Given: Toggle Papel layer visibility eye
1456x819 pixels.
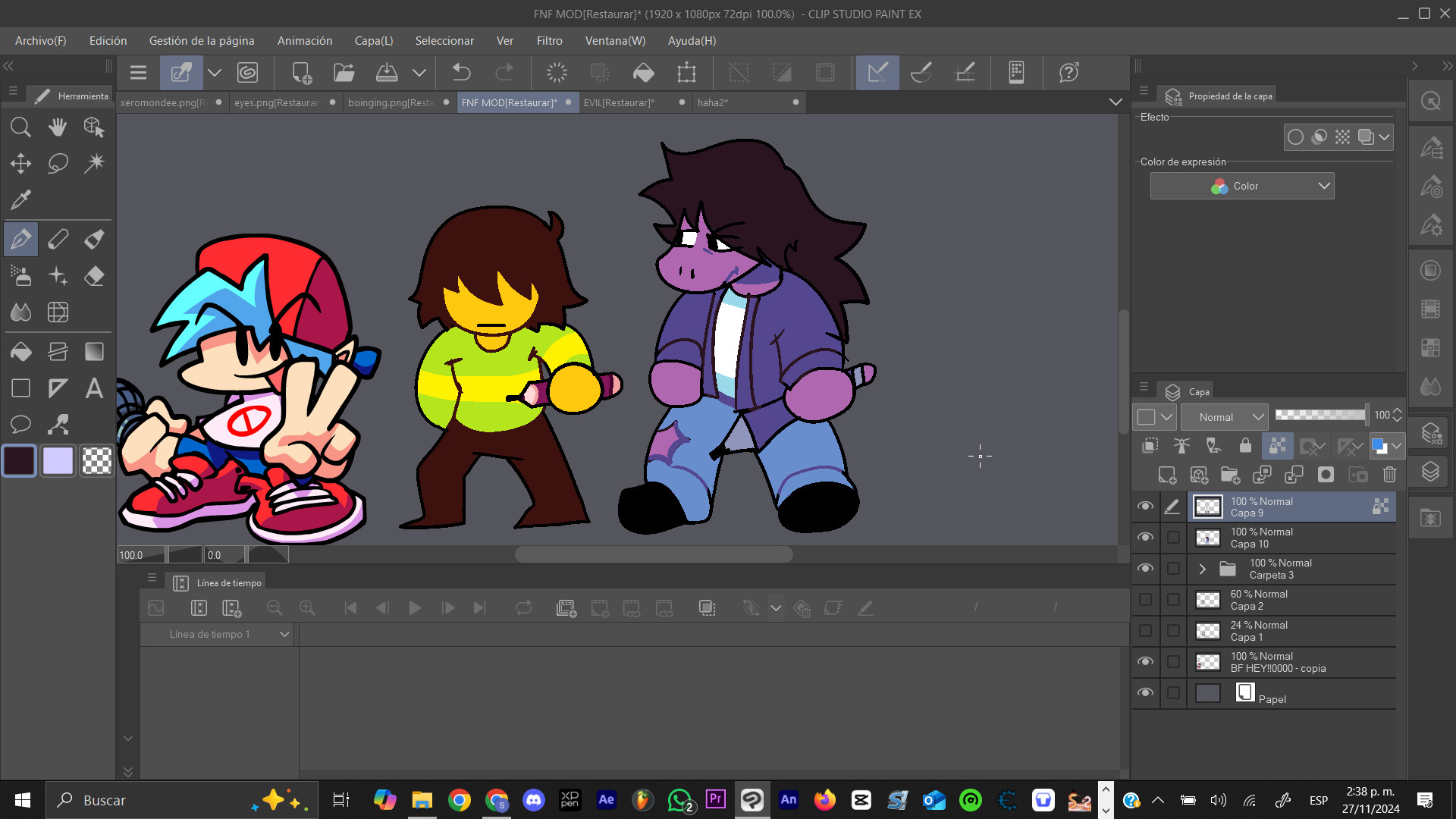Looking at the screenshot, I should pyautogui.click(x=1145, y=693).
